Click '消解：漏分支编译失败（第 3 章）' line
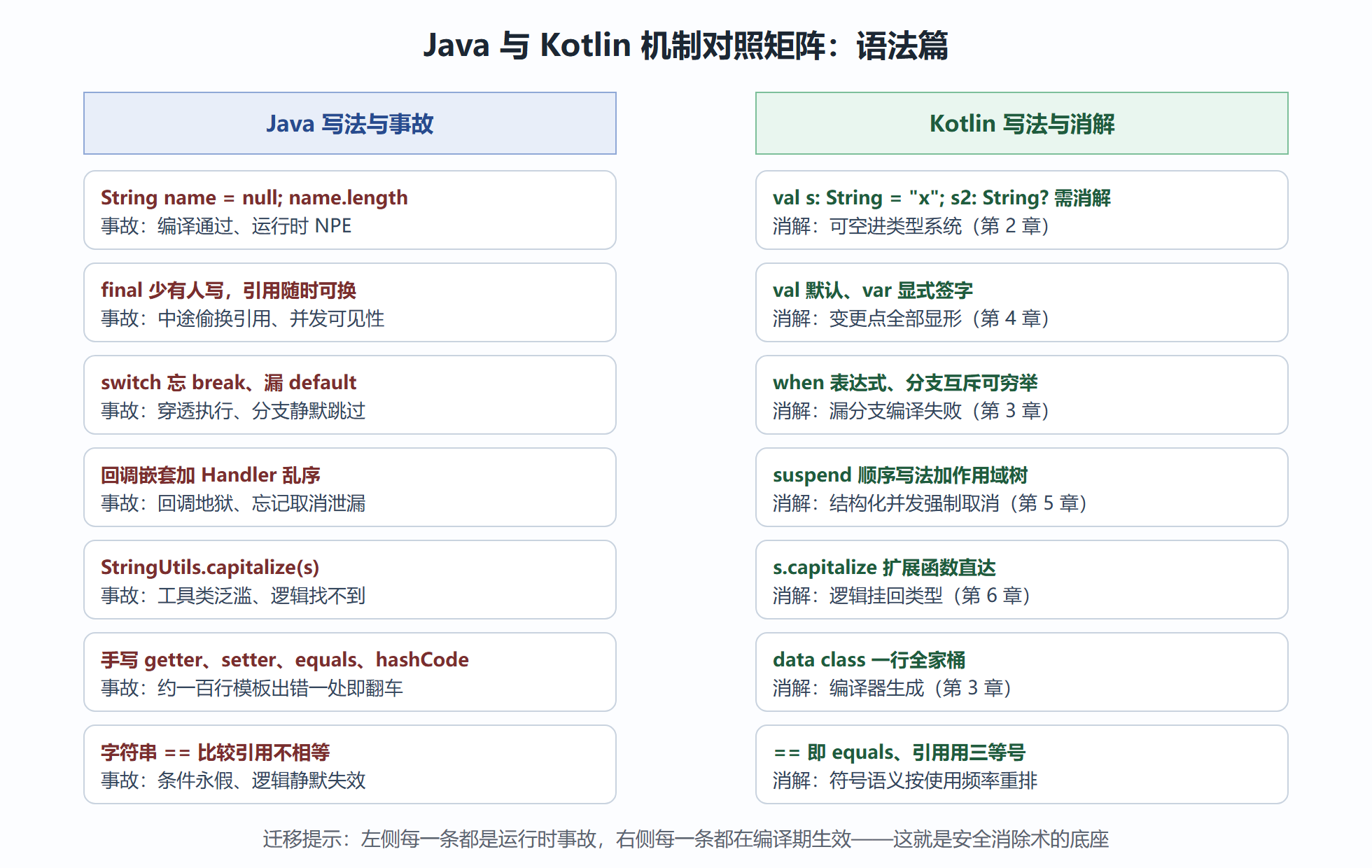This screenshot has height=868, width=1372. coord(911,411)
